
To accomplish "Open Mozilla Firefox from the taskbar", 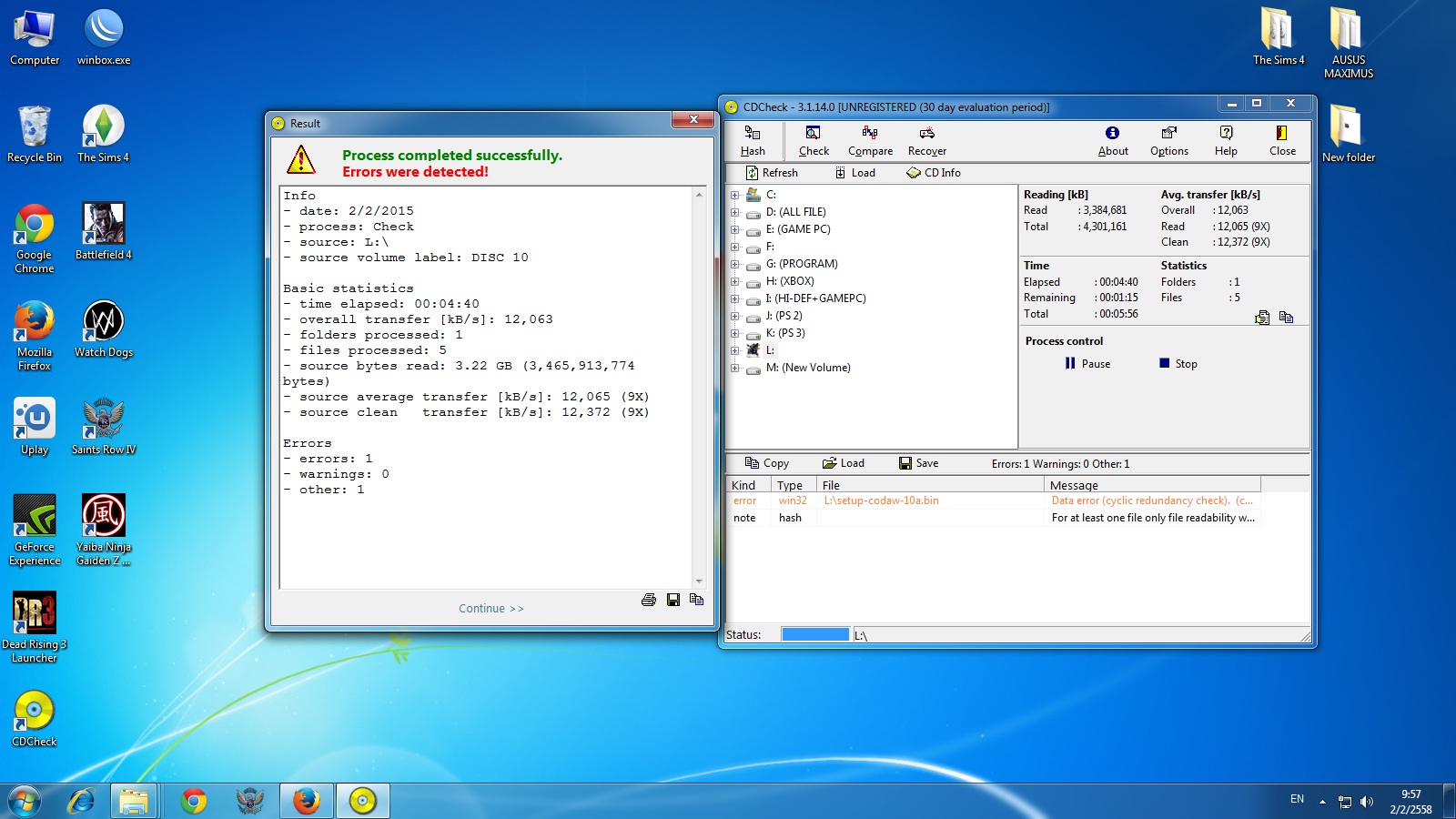I will click(307, 801).
